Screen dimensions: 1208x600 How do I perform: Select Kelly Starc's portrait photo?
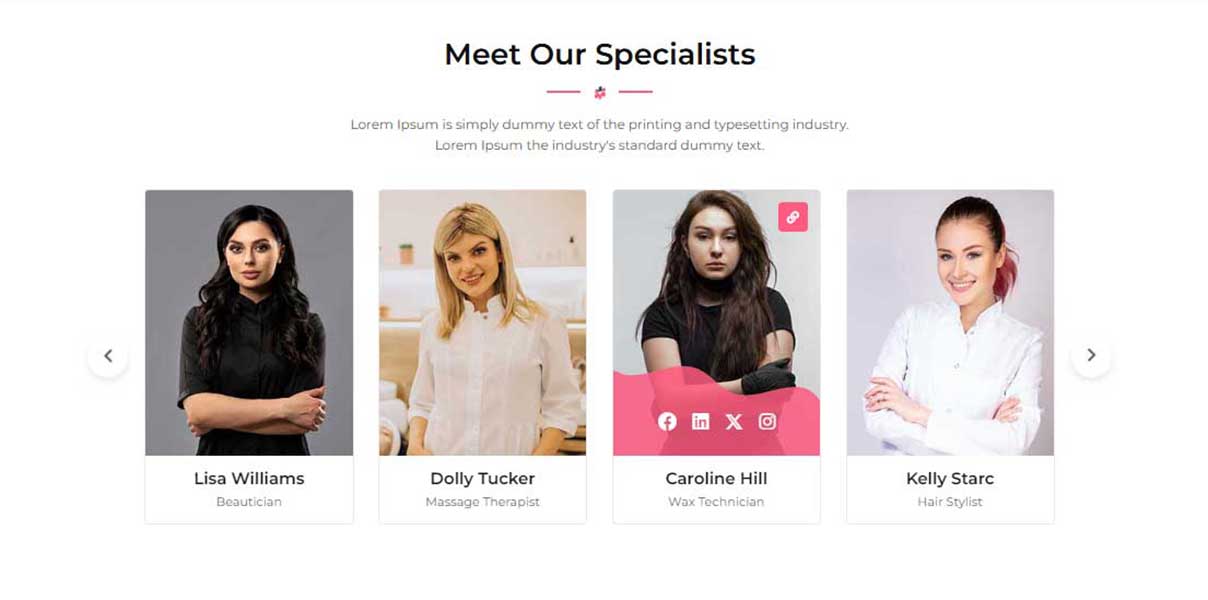950,323
